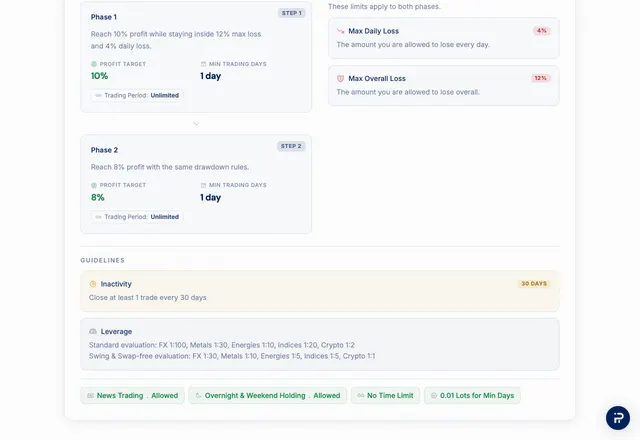Image resolution: width=640 pixels, height=440 pixels.
Task: Click the Overnight & Weekend Holding Allowed tag
Action: tap(268, 396)
